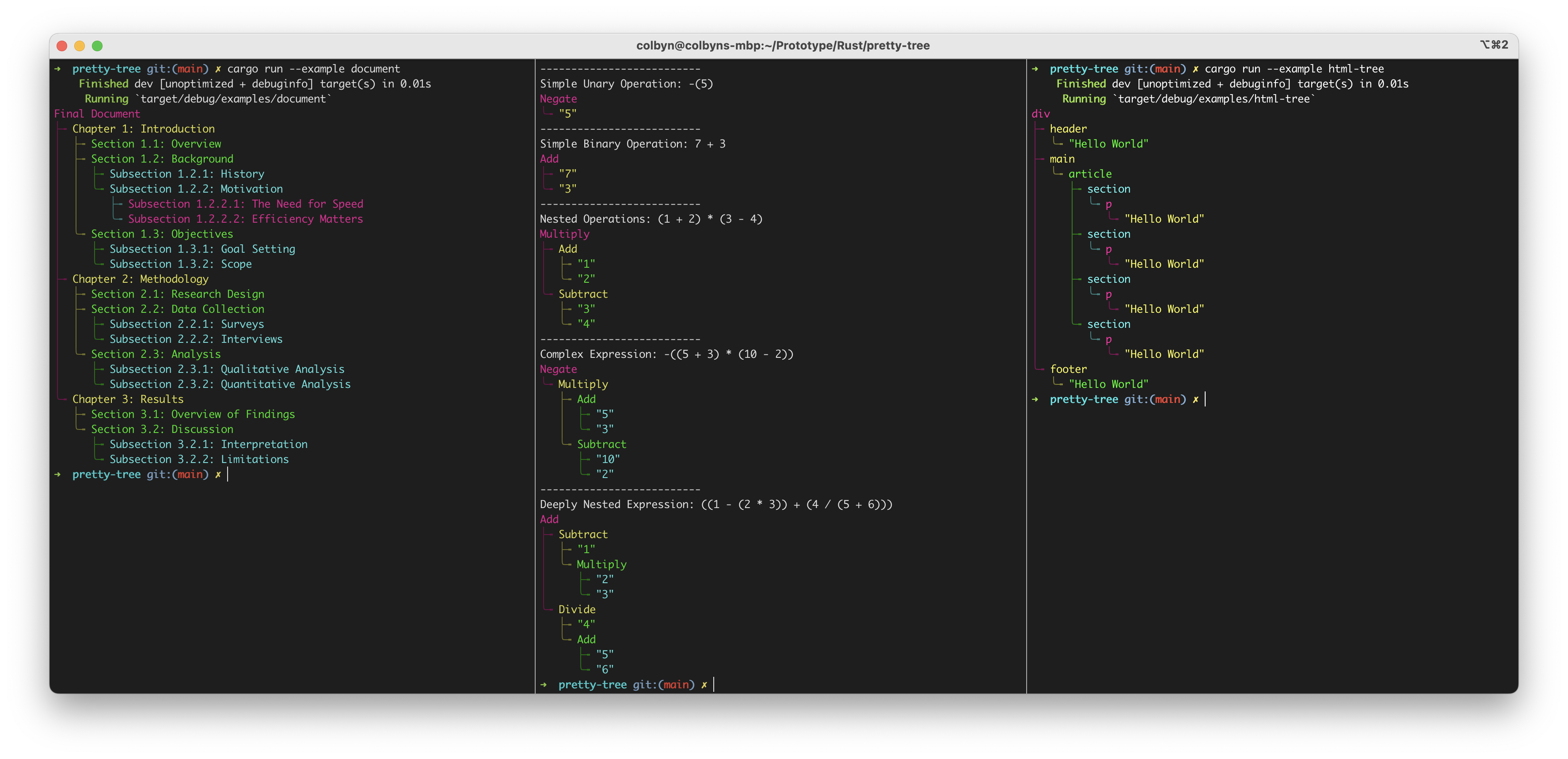Click the middle pane's bottom prompt arrow
The image size is (1568, 759).
click(x=544, y=685)
